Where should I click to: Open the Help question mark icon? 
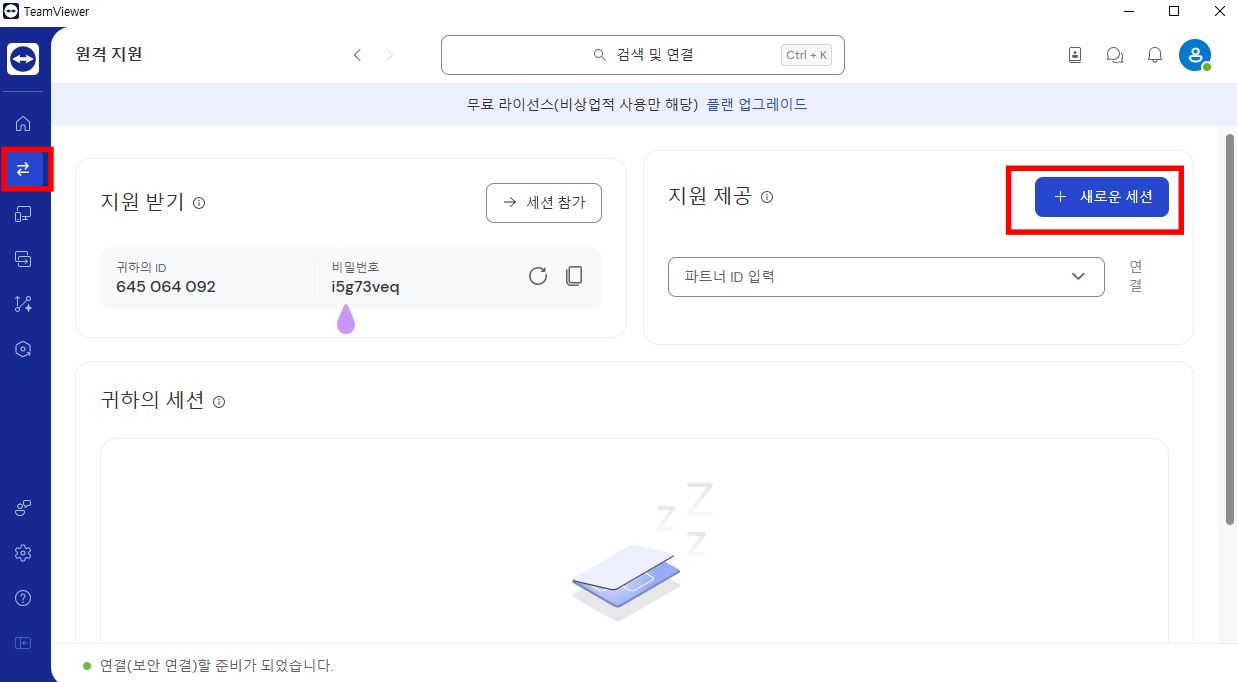pyautogui.click(x=24, y=597)
